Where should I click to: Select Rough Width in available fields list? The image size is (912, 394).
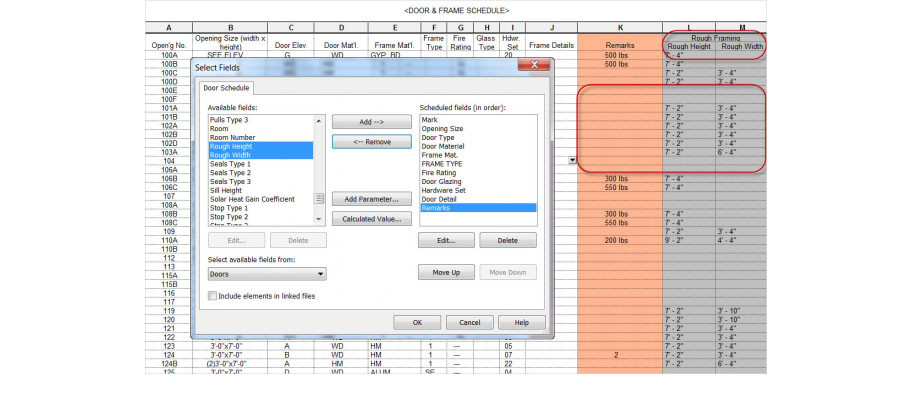261,155
